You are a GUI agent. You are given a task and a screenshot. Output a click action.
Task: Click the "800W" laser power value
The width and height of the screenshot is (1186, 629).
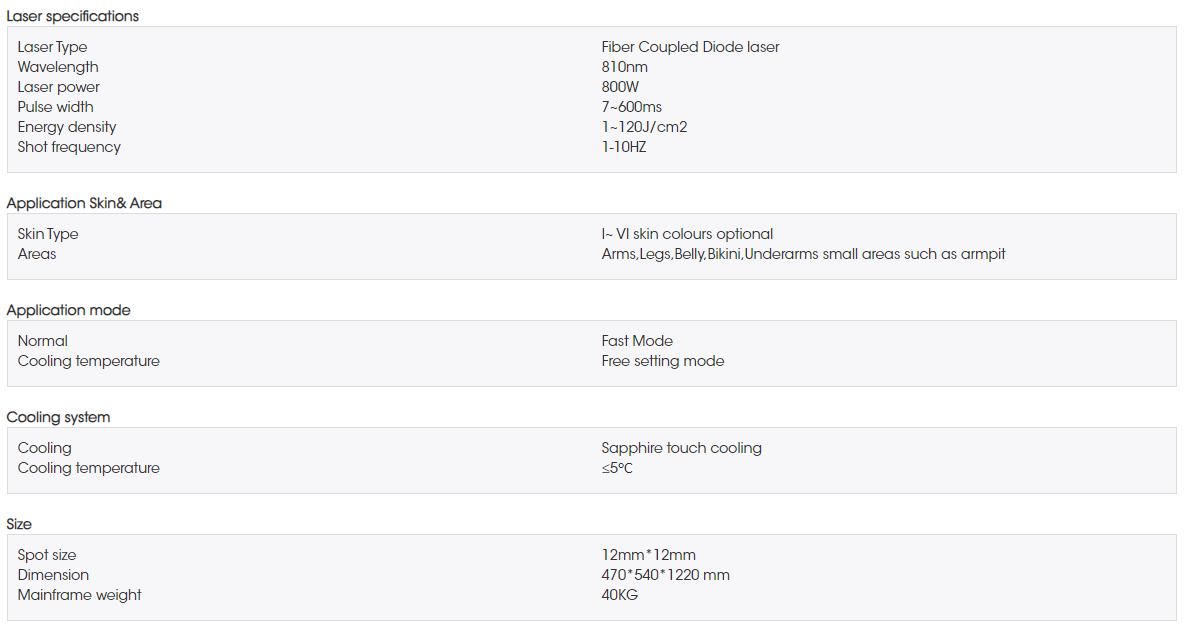[x=620, y=87]
